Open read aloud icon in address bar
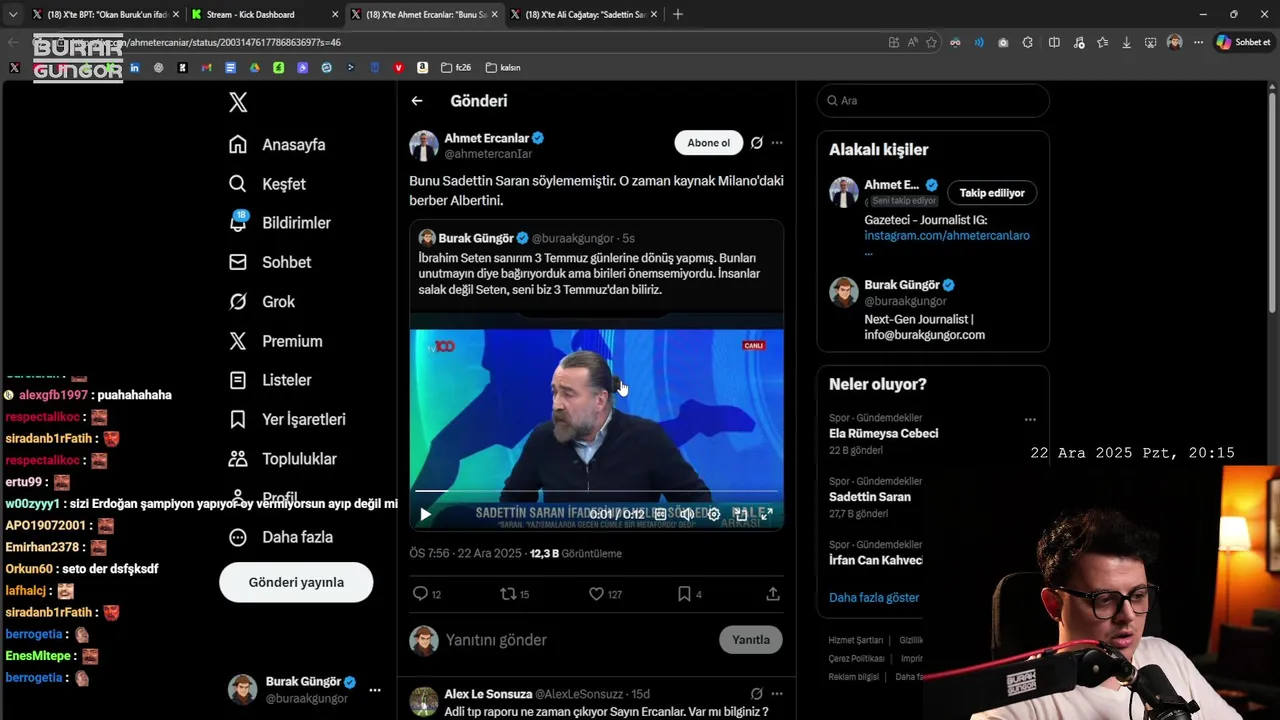1280x720 pixels. [912, 43]
